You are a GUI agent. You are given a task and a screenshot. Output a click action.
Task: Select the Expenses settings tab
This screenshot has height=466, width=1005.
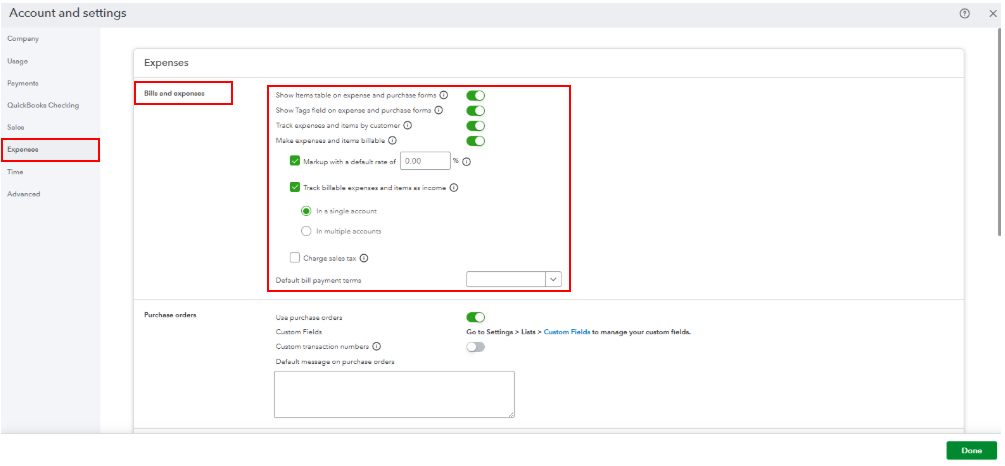50,149
